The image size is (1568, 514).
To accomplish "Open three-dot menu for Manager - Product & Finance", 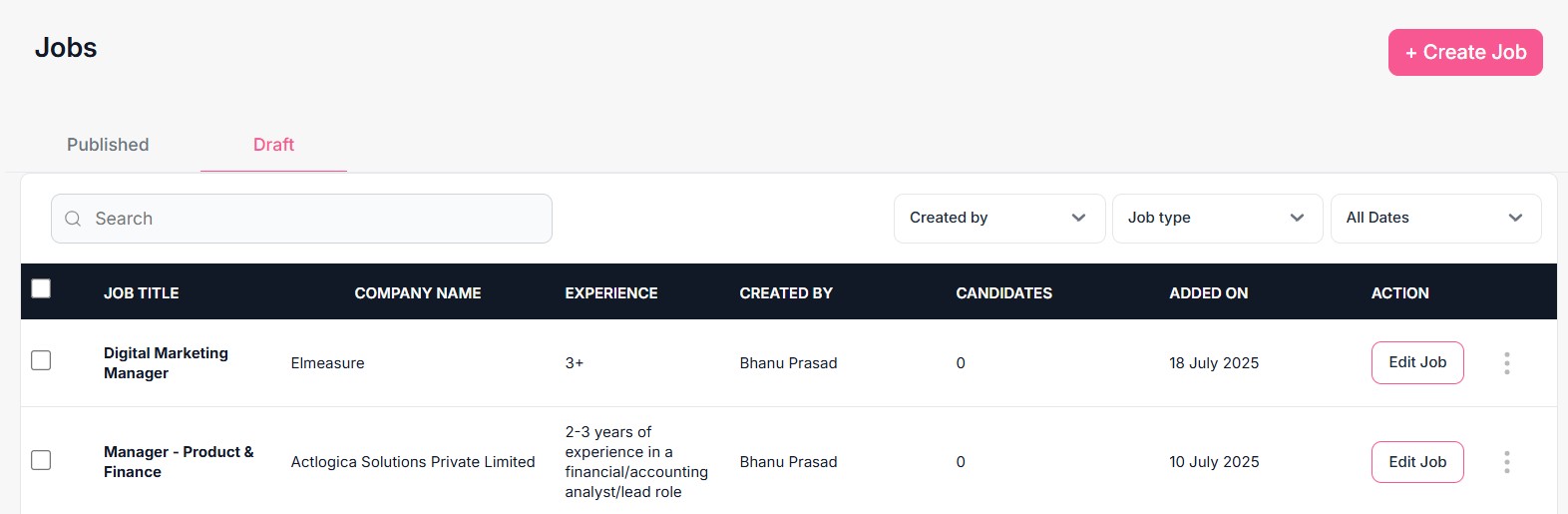I will pos(1506,462).
